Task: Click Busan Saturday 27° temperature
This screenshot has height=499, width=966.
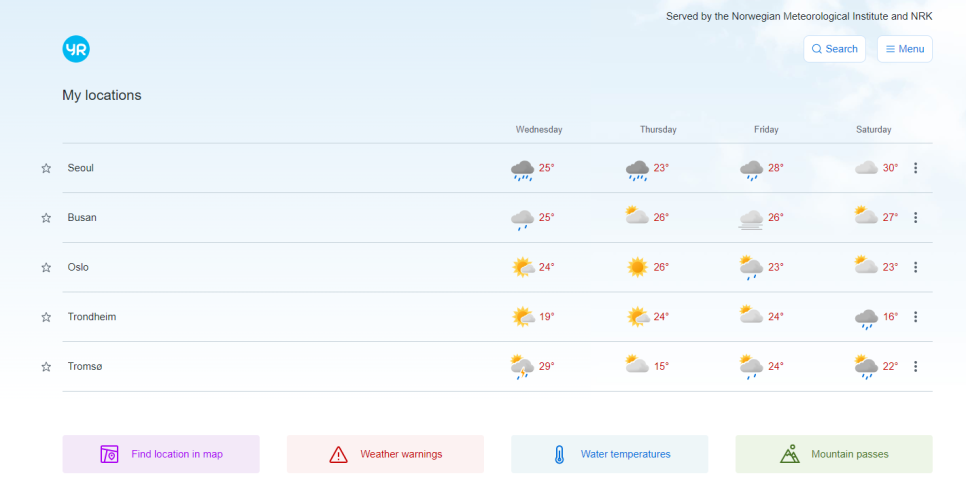Action: point(891,217)
